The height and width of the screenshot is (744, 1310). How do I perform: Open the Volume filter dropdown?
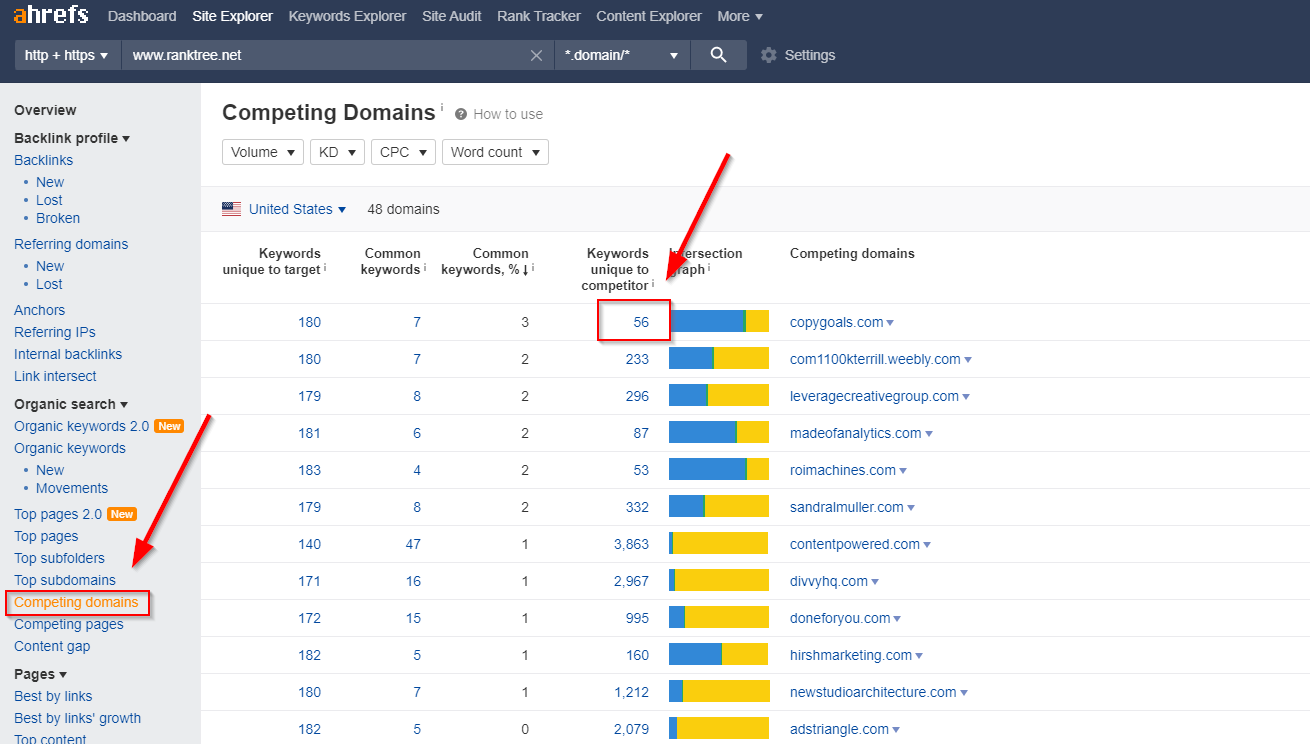263,152
